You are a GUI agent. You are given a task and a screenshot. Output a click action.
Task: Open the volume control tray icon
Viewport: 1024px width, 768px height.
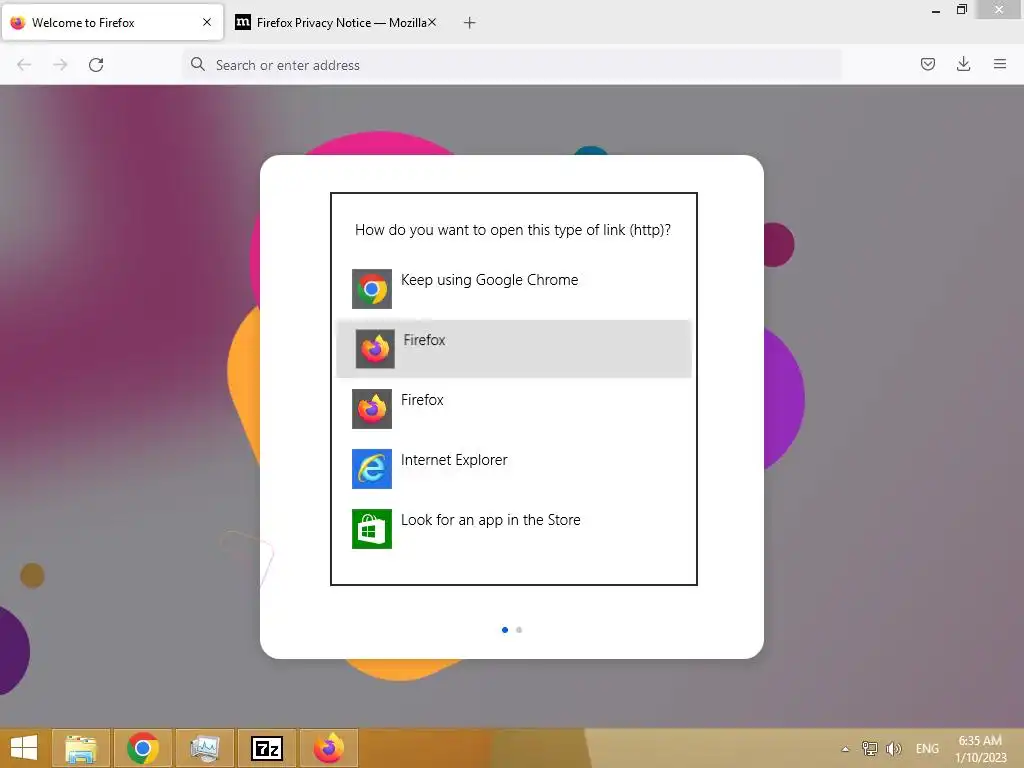893,748
